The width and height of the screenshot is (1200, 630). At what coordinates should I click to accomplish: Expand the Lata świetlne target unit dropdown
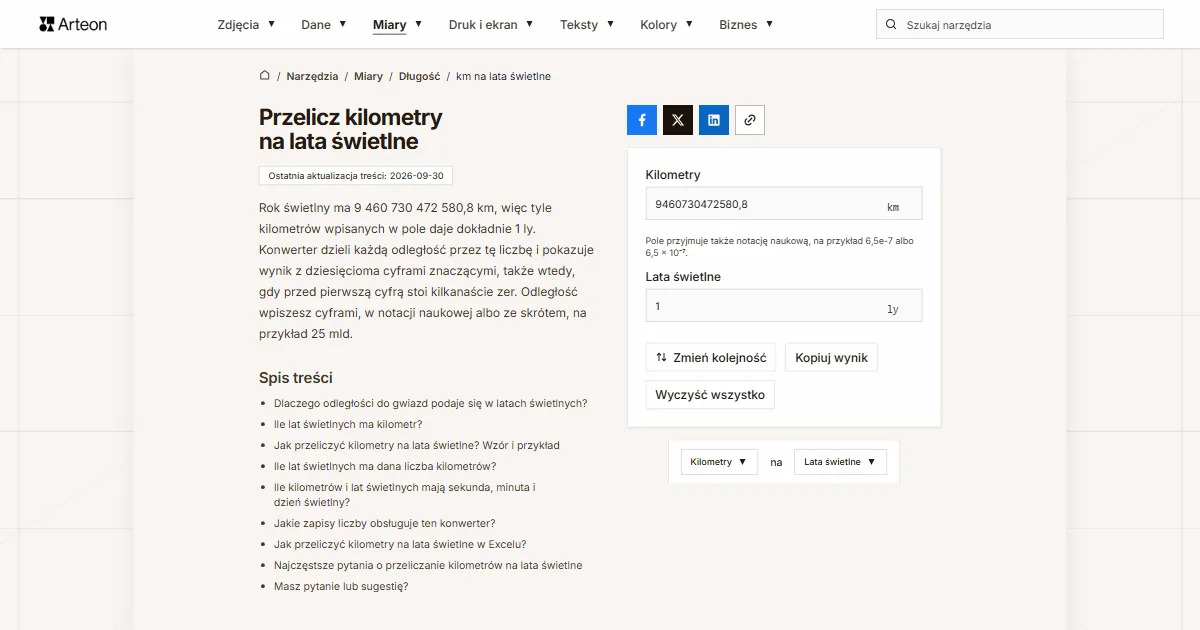(840, 462)
